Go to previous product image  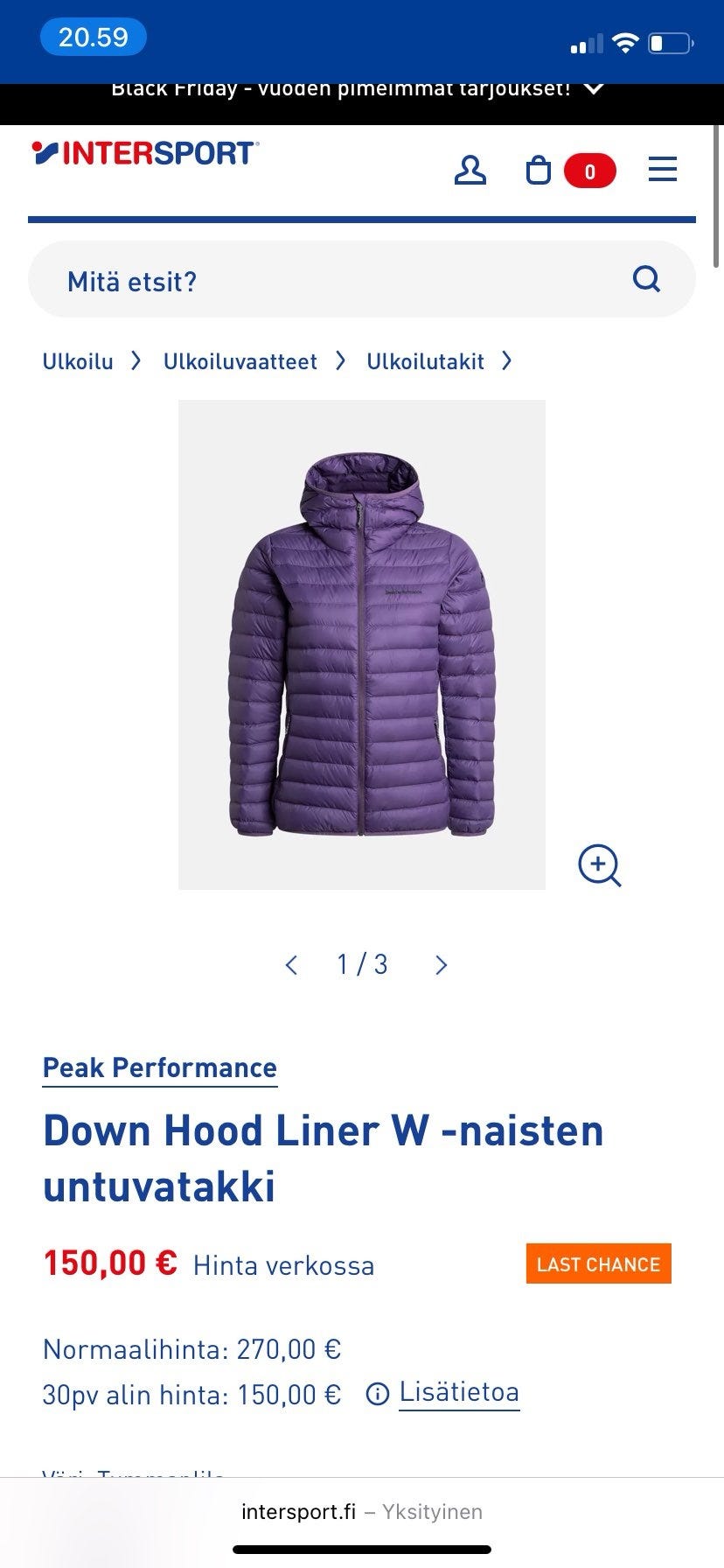(292, 965)
